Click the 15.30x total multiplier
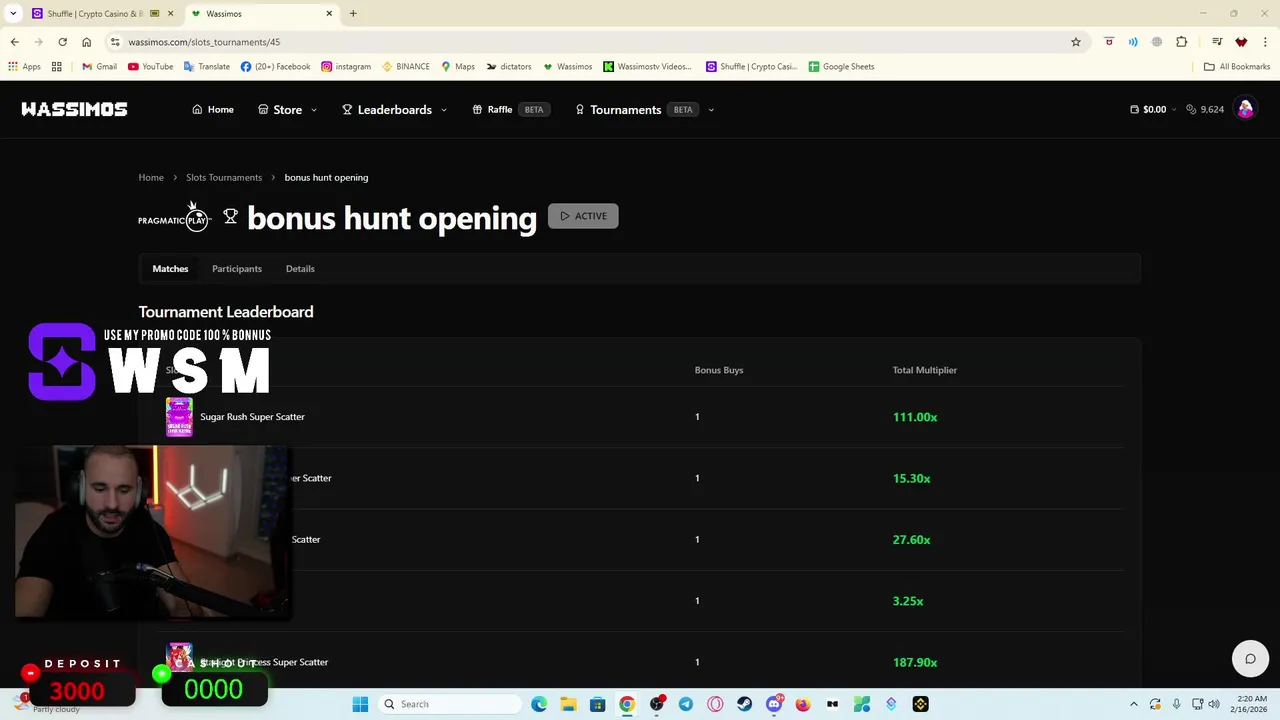The image size is (1280, 720). [x=911, y=478]
